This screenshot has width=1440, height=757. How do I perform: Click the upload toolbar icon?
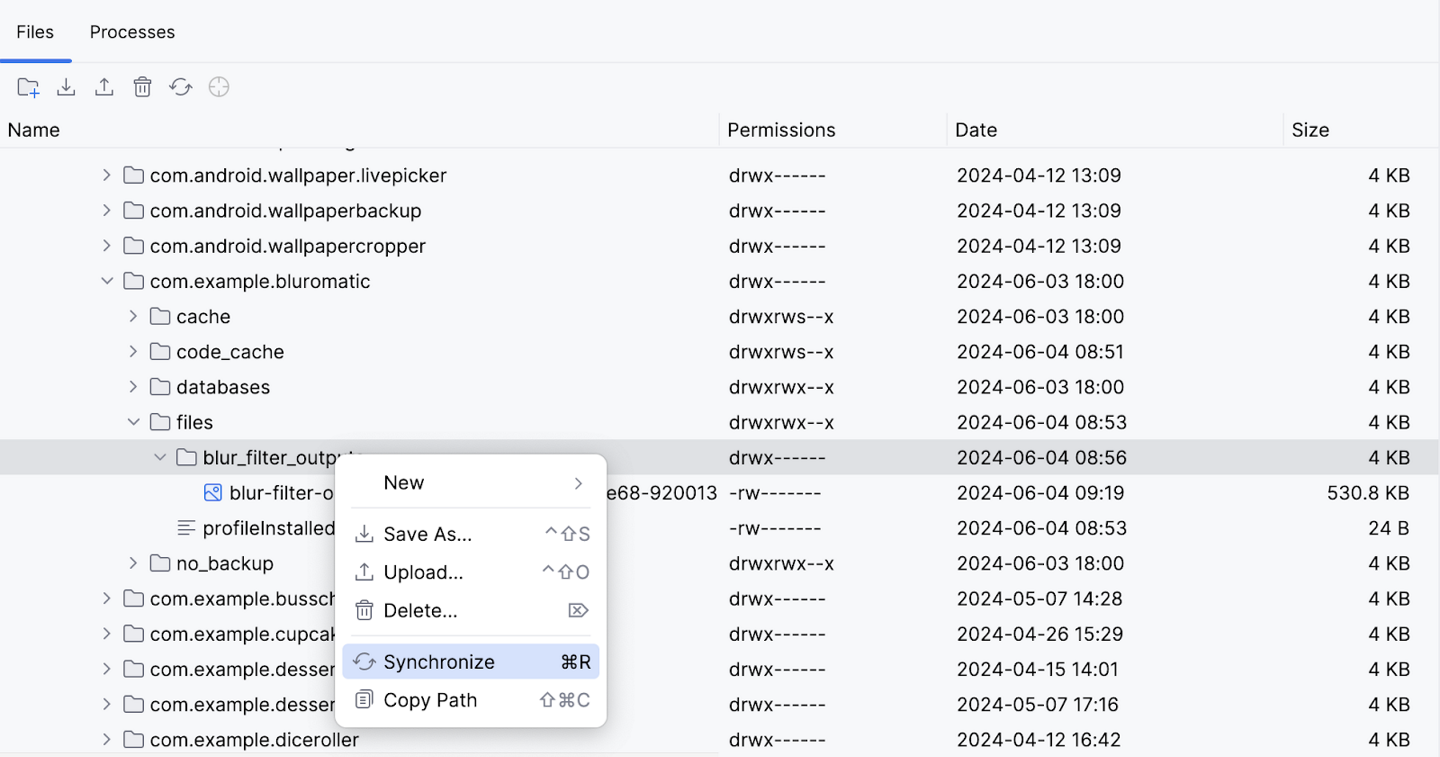point(104,87)
